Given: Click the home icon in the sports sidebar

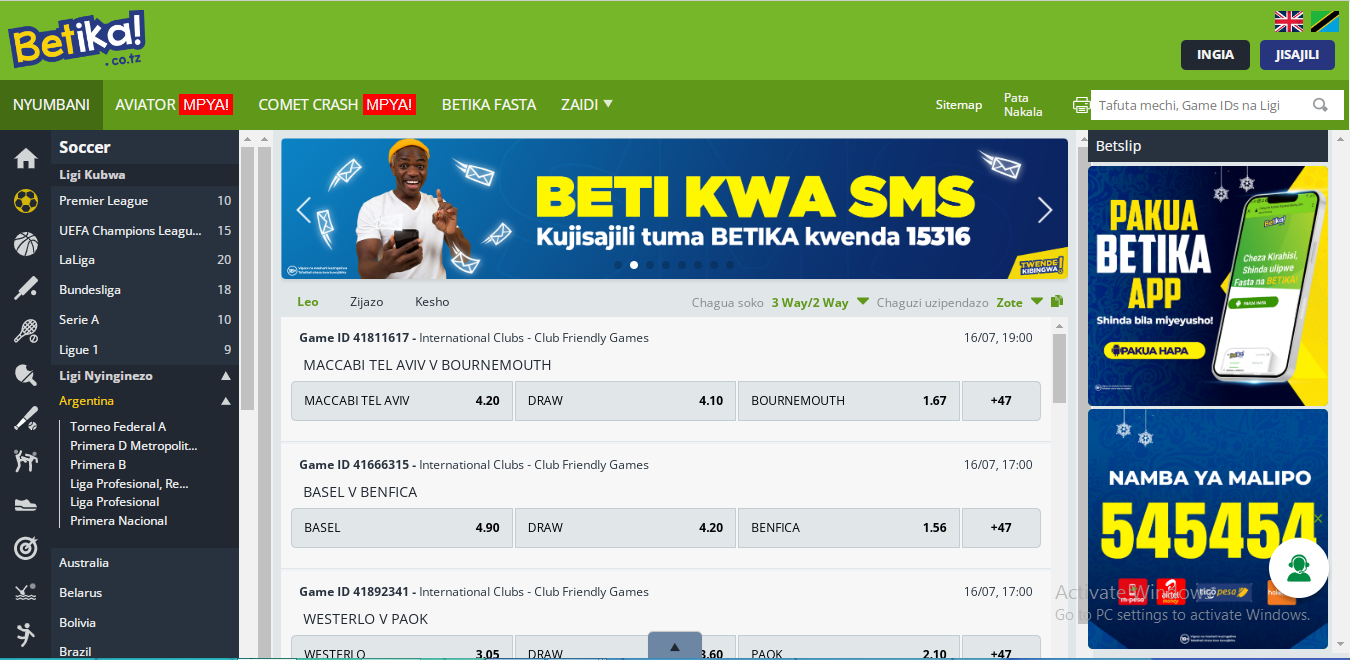Looking at the screenshot, I should 26,158.
